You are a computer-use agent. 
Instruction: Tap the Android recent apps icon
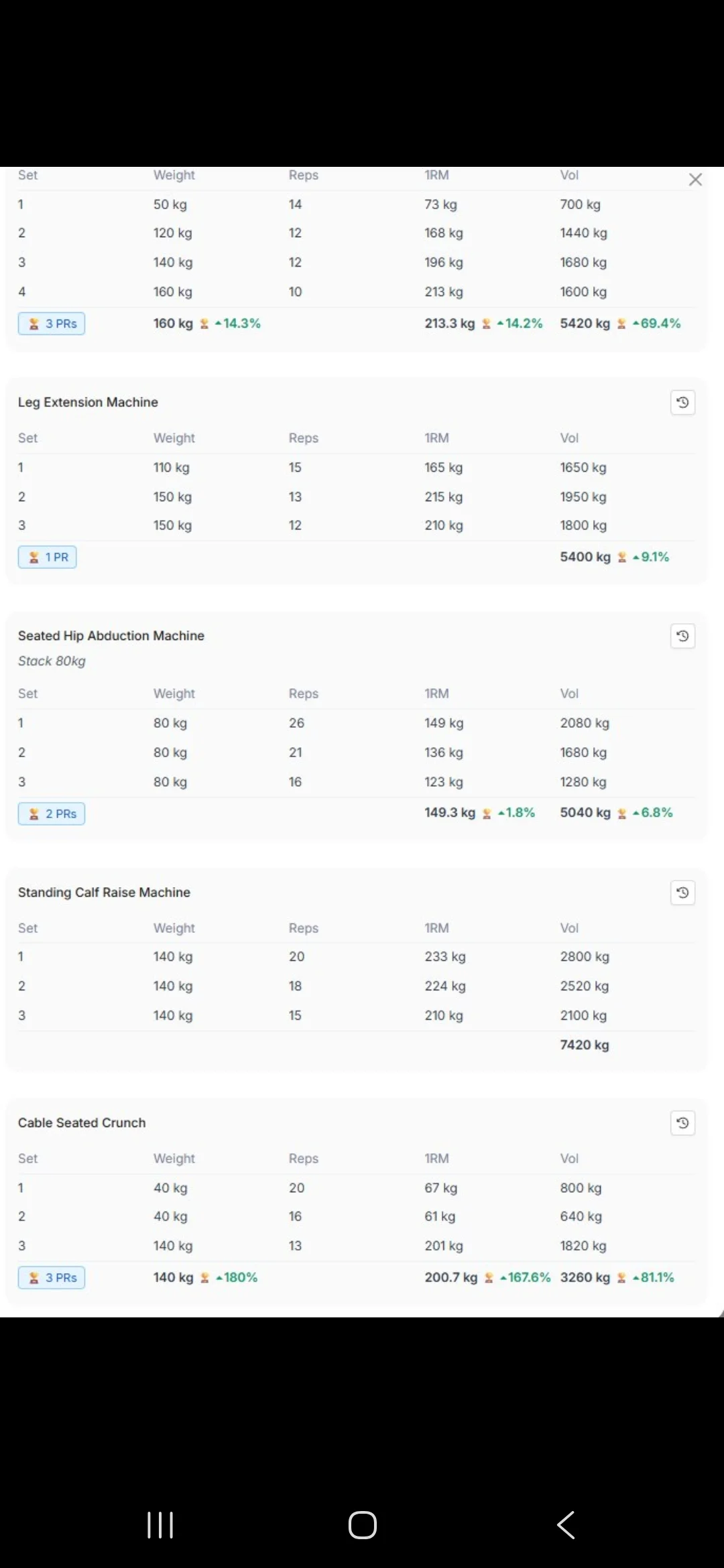pyautogui.click(x=160, y=1525)
